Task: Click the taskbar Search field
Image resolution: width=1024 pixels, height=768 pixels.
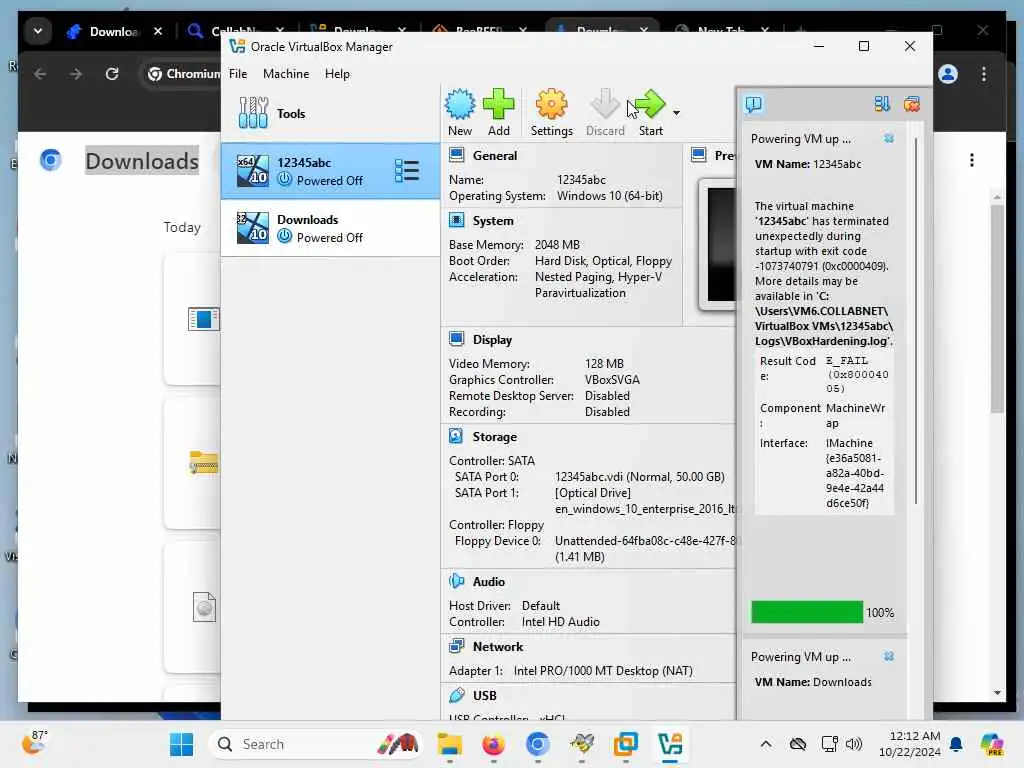Action: pos(315,744)
